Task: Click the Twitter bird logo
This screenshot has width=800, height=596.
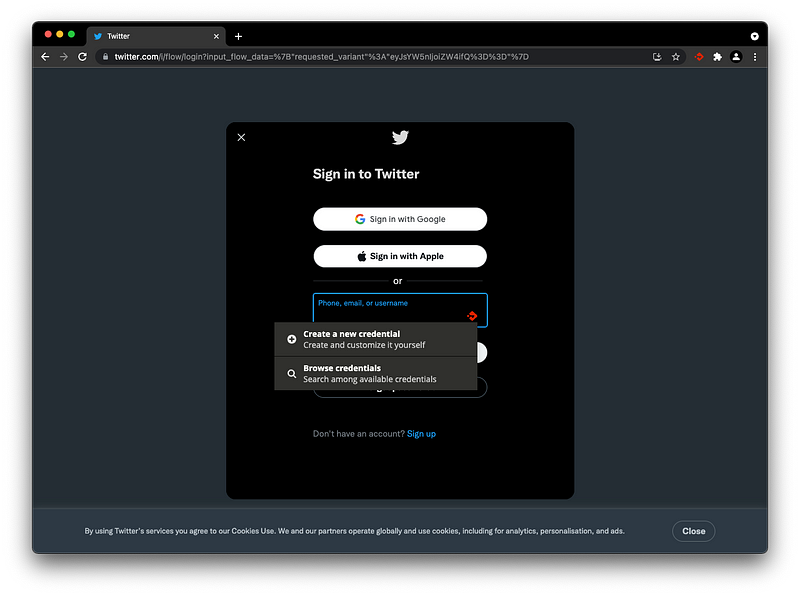Action: pyautogui.click(x=400, y=137)
